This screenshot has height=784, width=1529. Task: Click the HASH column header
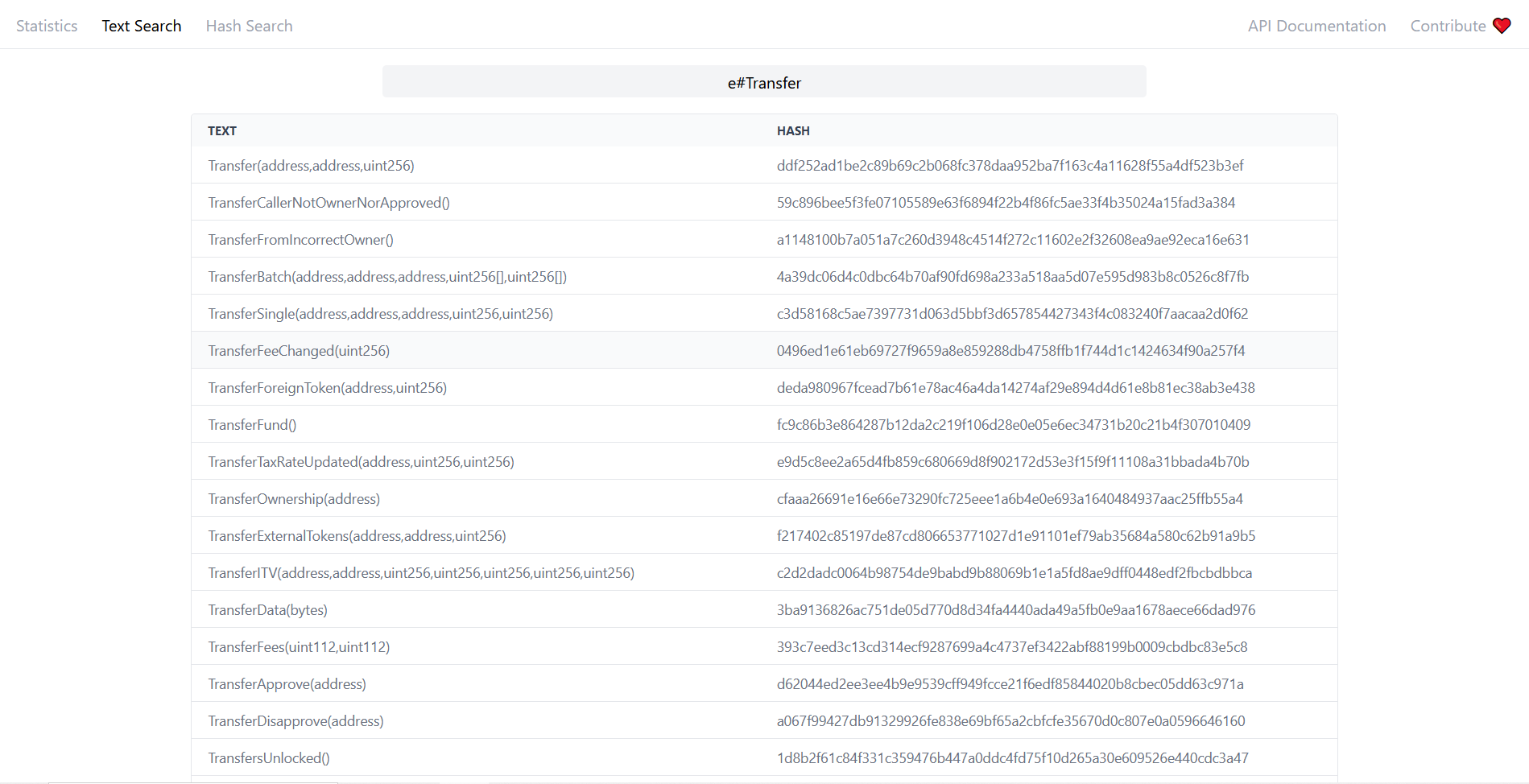click(793, 130)
